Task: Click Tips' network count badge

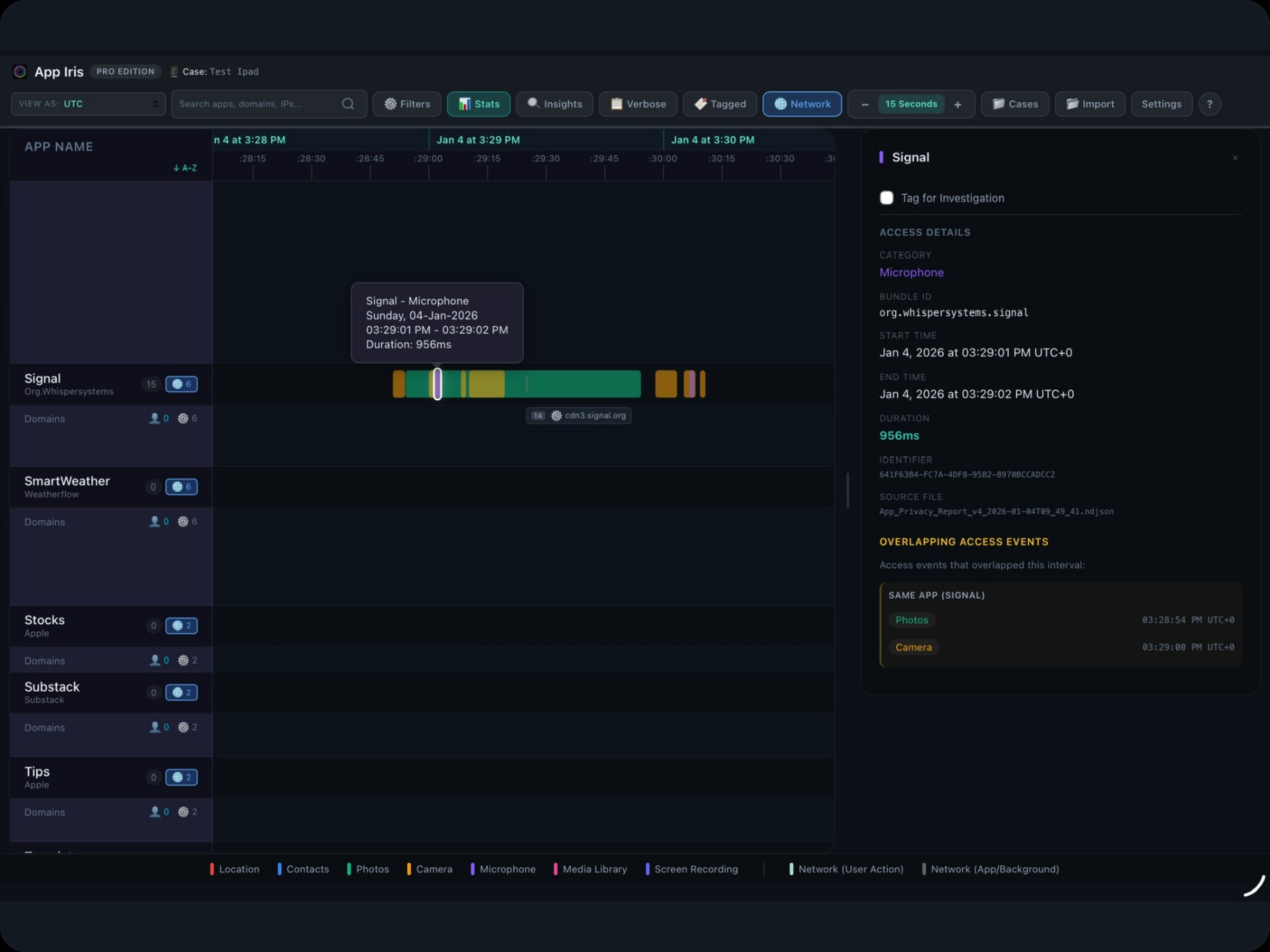Action: point(181,777)
